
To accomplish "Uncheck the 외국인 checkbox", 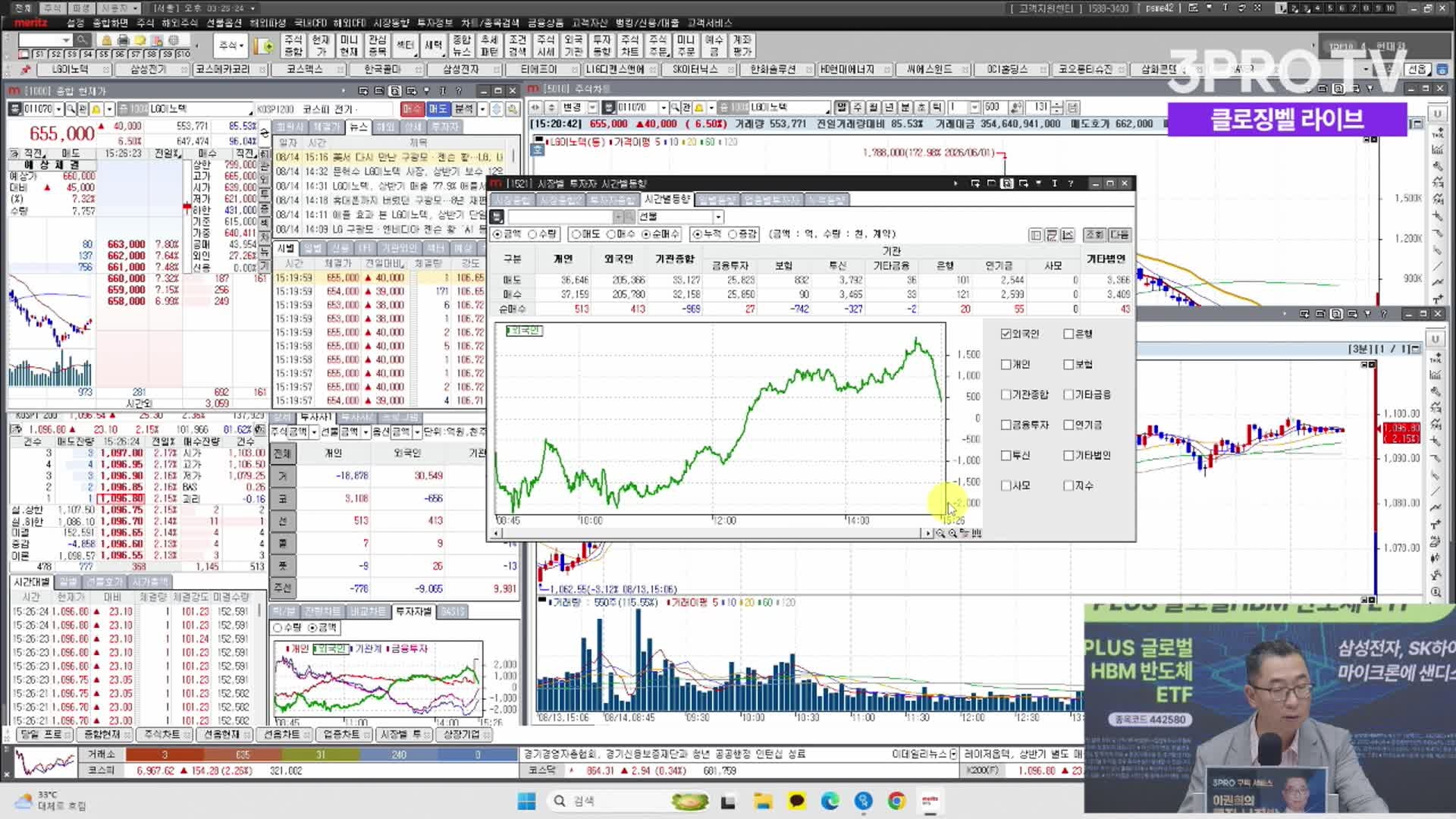I will coord(1006,334).
